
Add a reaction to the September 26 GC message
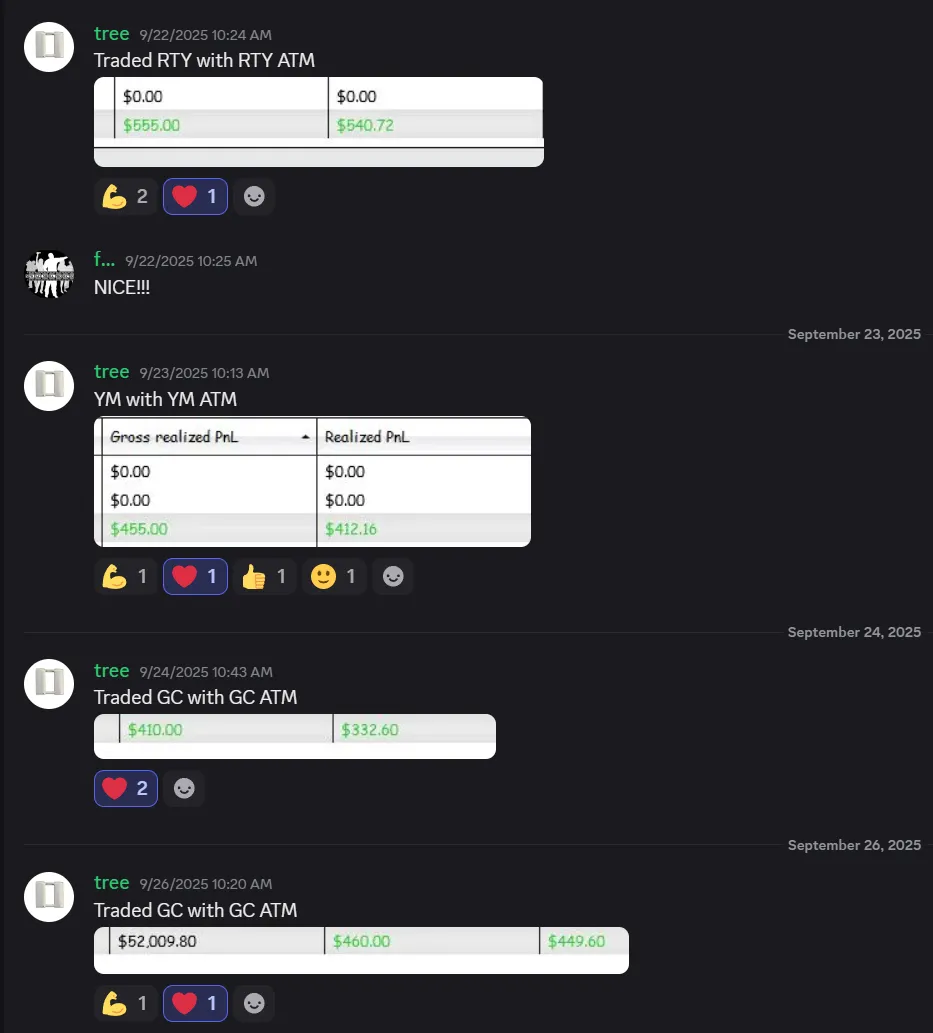click(x=254, y=1004)
